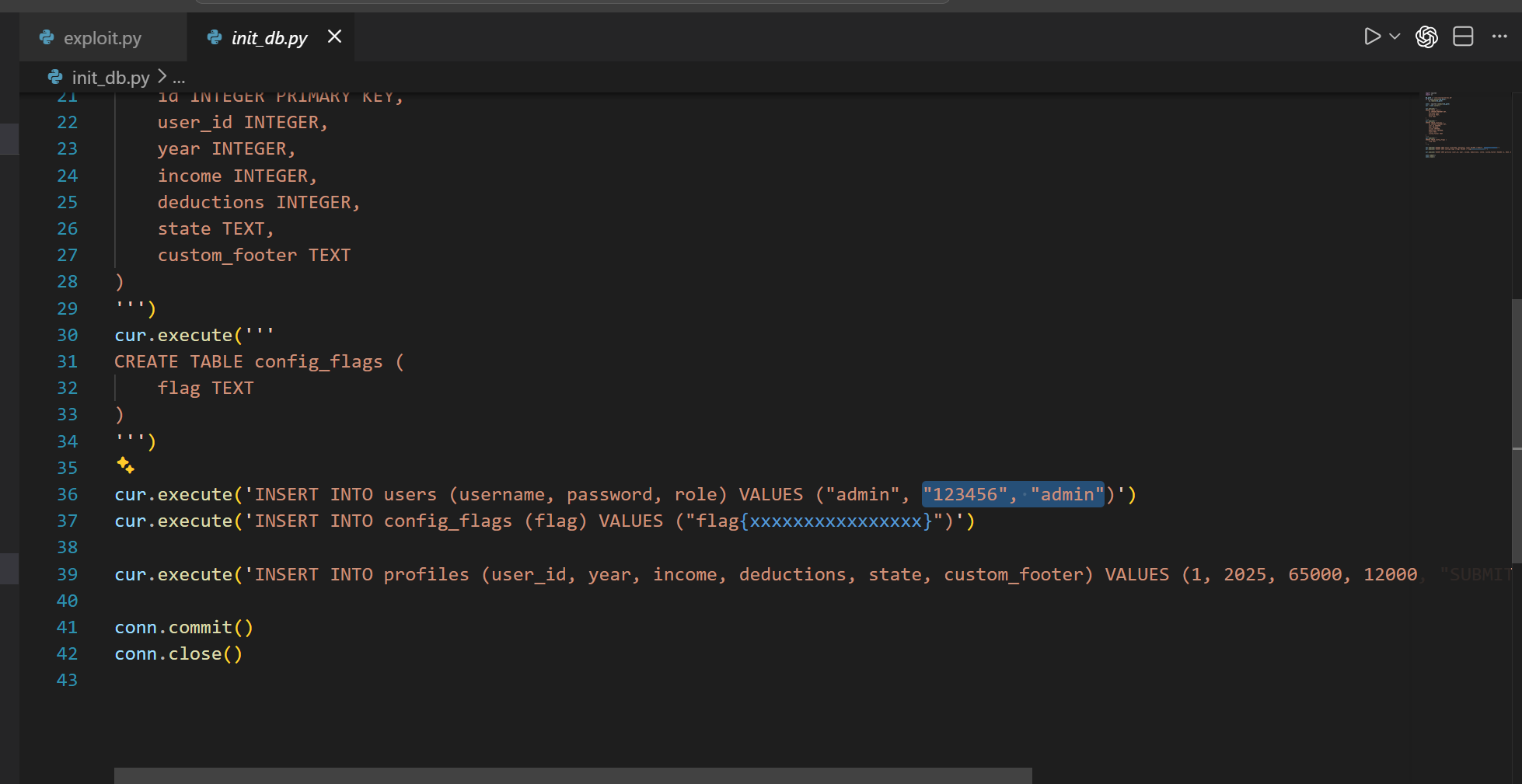Click line number 36 in the gutter
The image size is (1522, 784).
(67, 494)
